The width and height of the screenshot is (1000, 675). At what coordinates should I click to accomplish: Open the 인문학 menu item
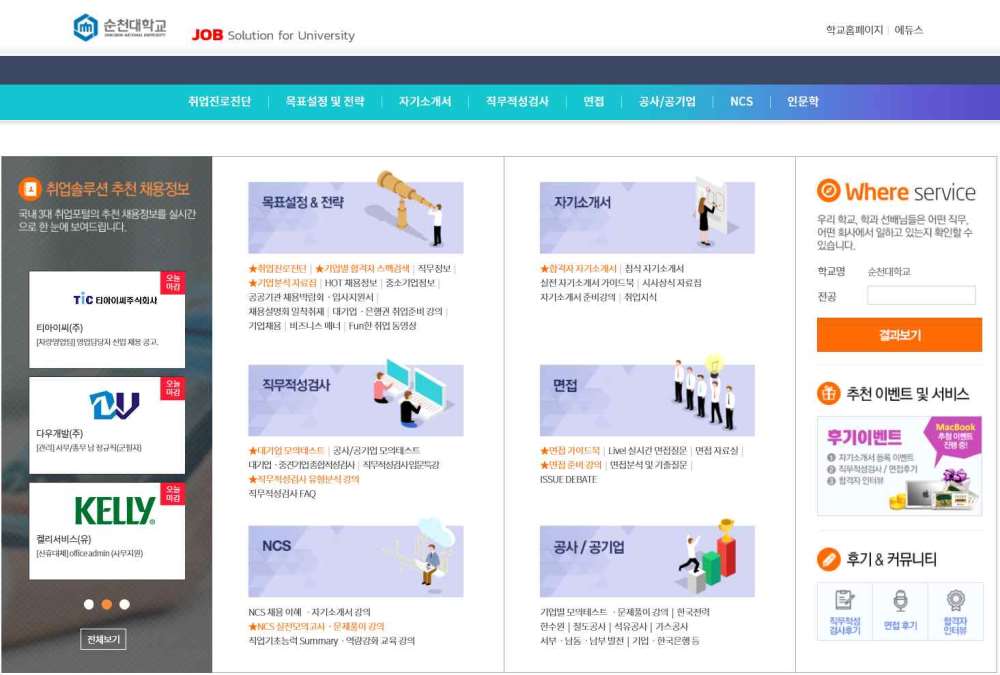click(802, 102)
